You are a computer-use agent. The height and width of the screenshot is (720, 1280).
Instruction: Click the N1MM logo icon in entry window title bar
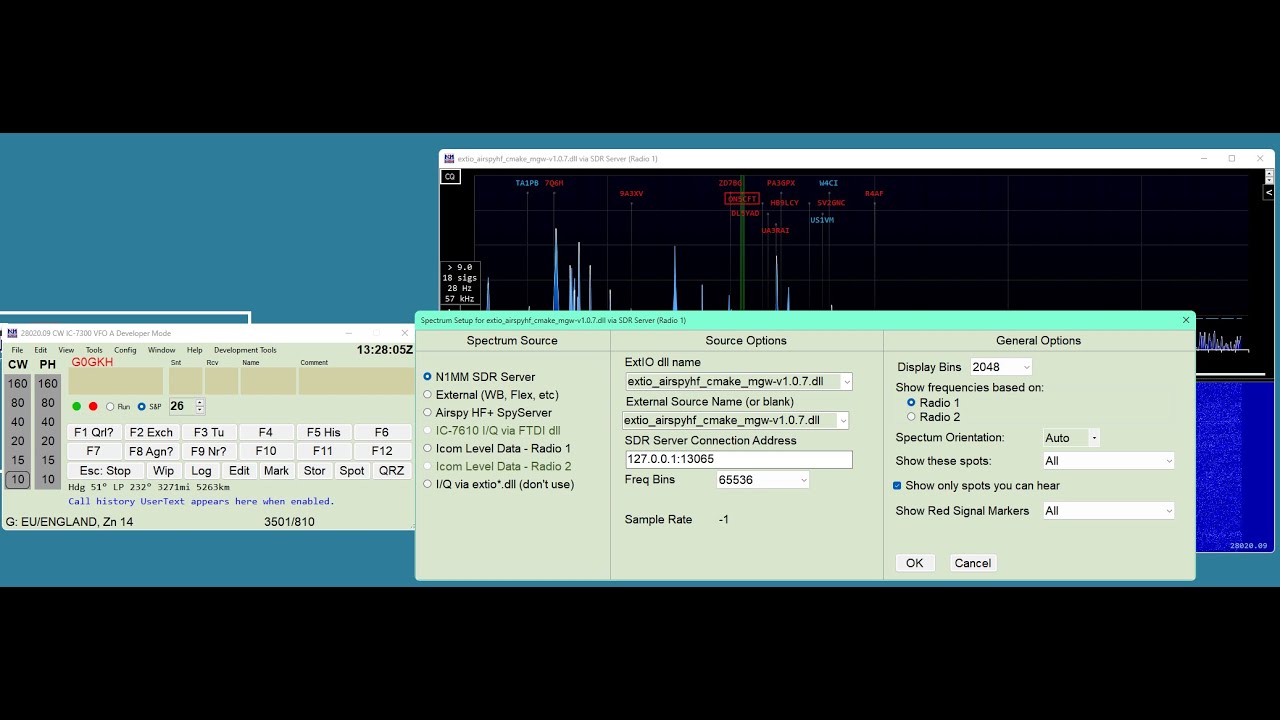(x=12, y=333)
